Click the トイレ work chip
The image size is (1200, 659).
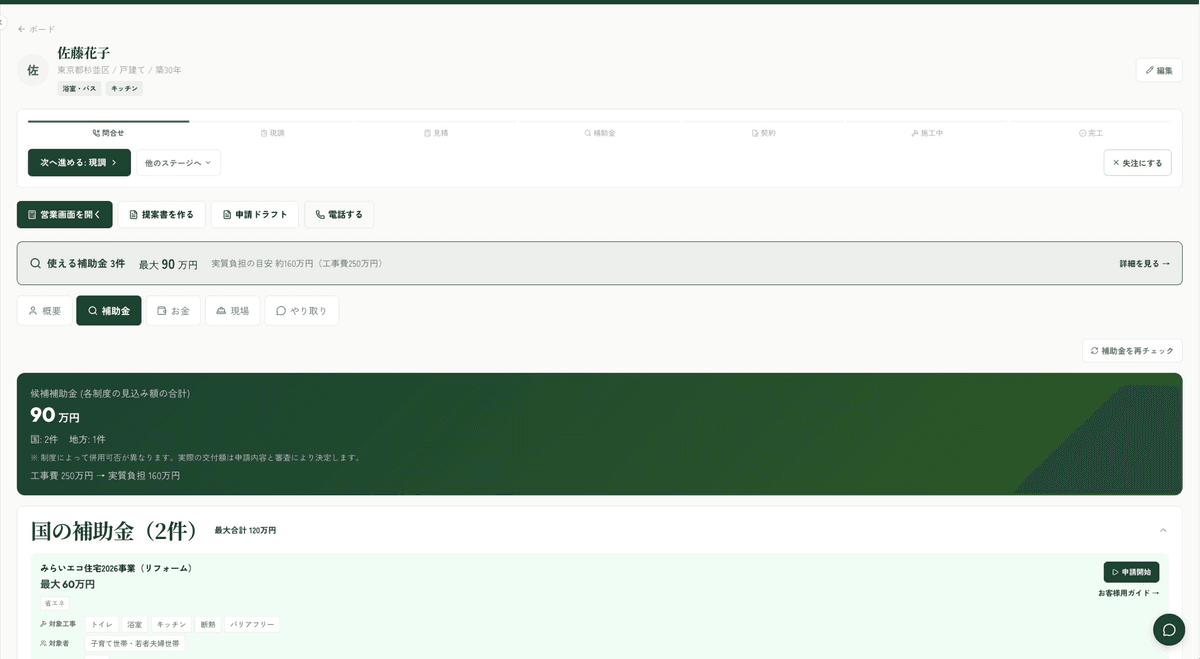point(102,624)
